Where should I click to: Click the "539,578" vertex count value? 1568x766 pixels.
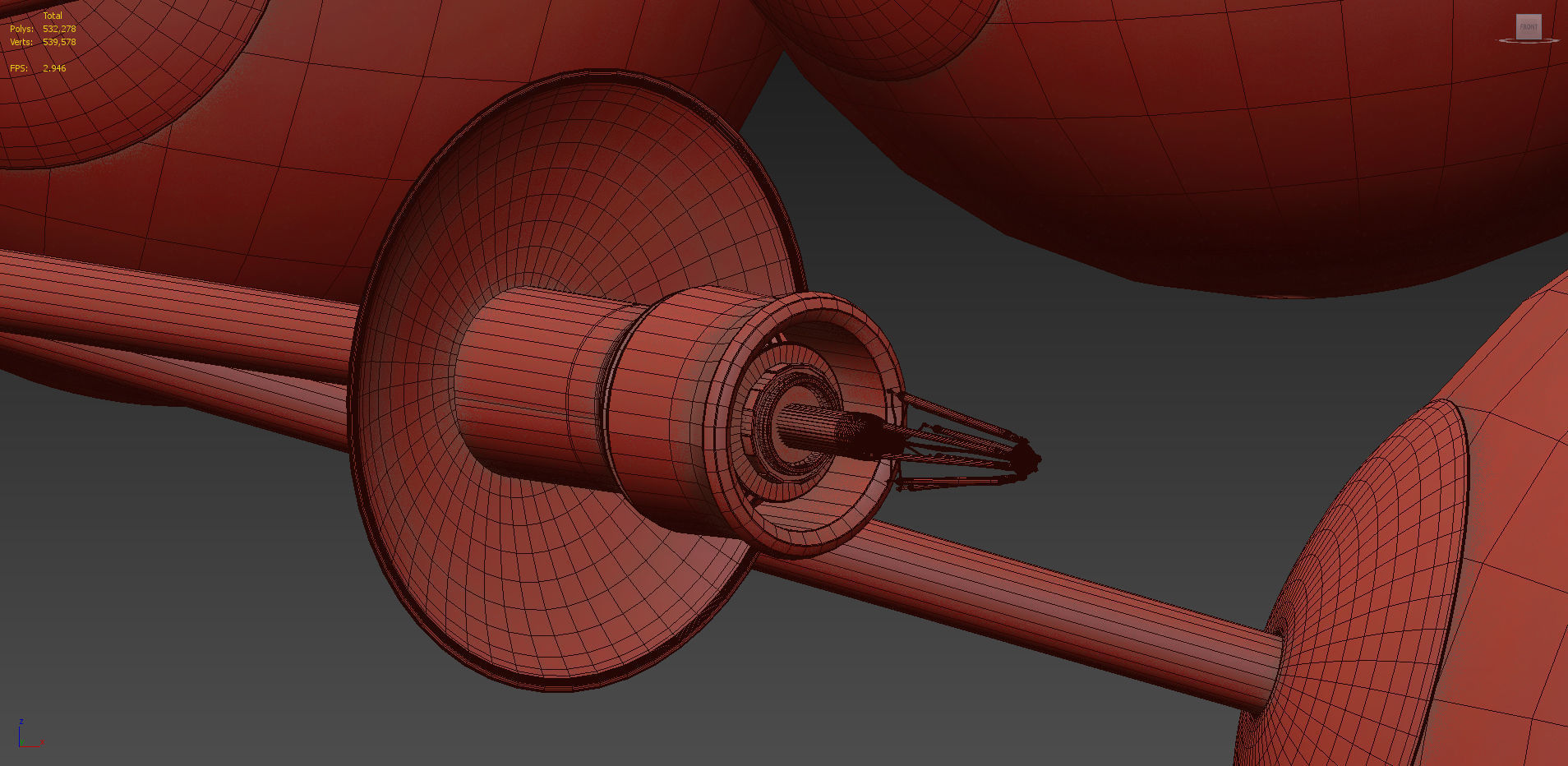(x=59, y=42)
